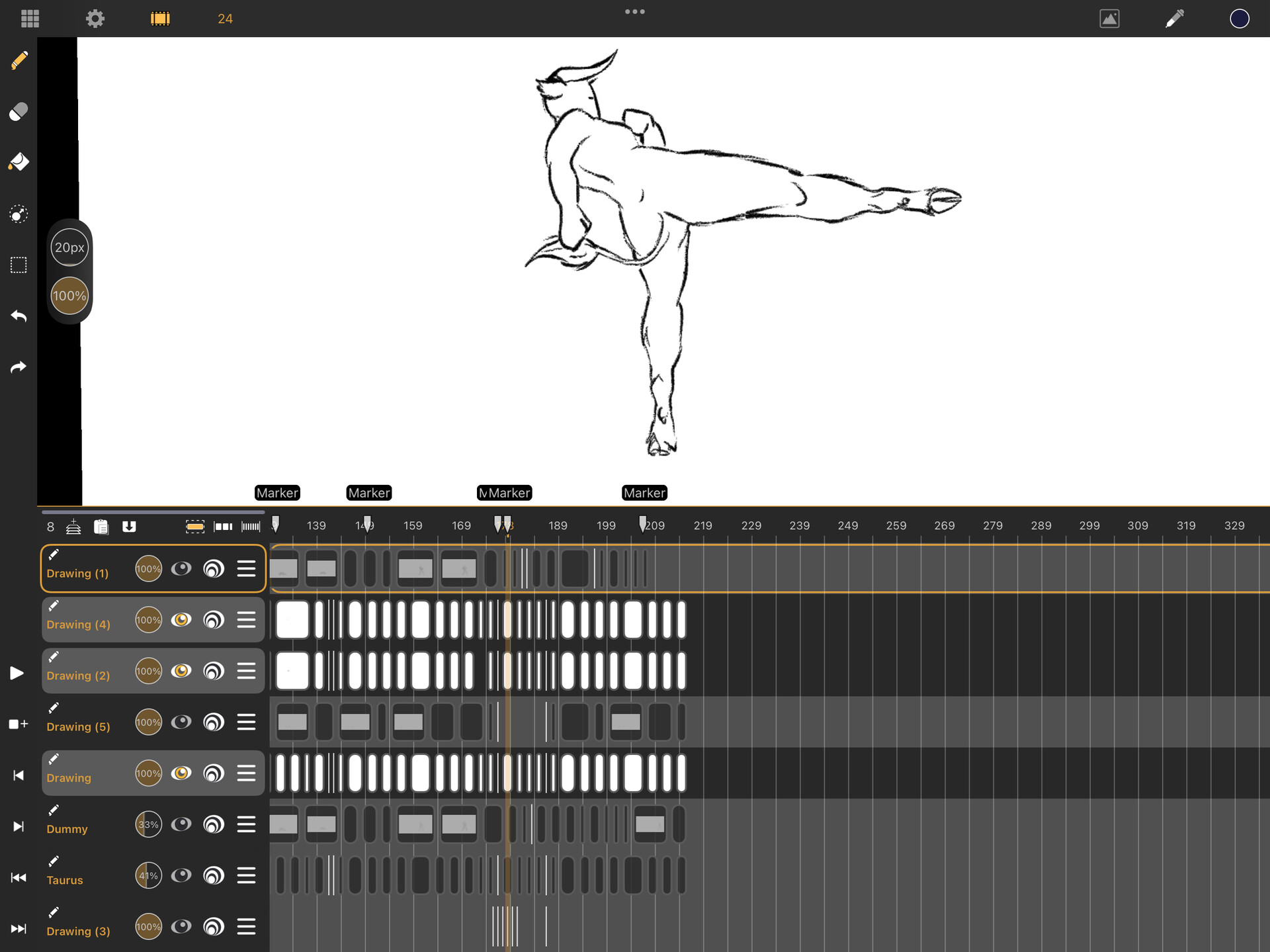Select the Eraser tool
The height and width of the screenshot is (952, 1270).
(18, 111)
